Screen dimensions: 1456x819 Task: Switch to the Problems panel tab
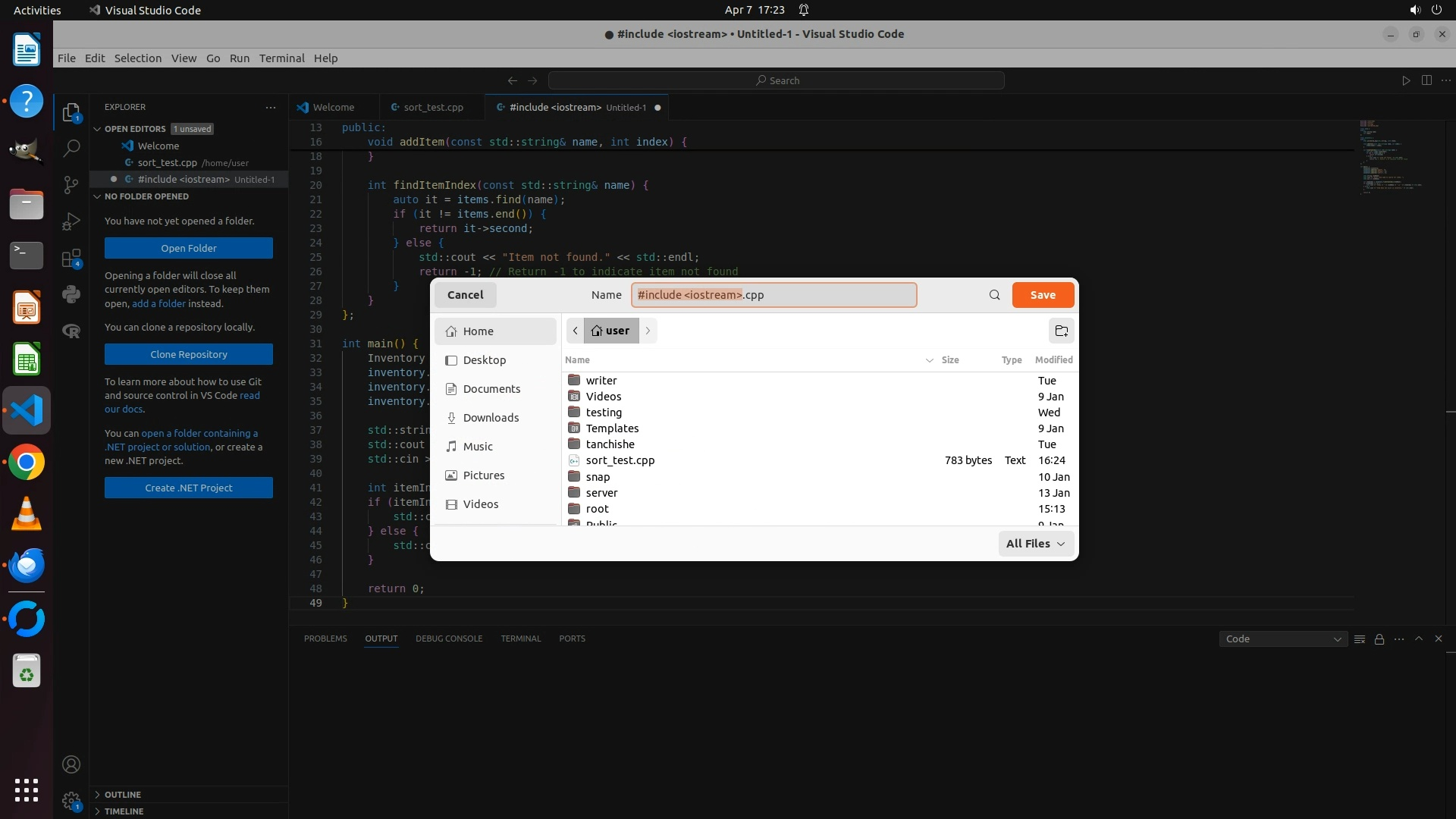point(325,639)
